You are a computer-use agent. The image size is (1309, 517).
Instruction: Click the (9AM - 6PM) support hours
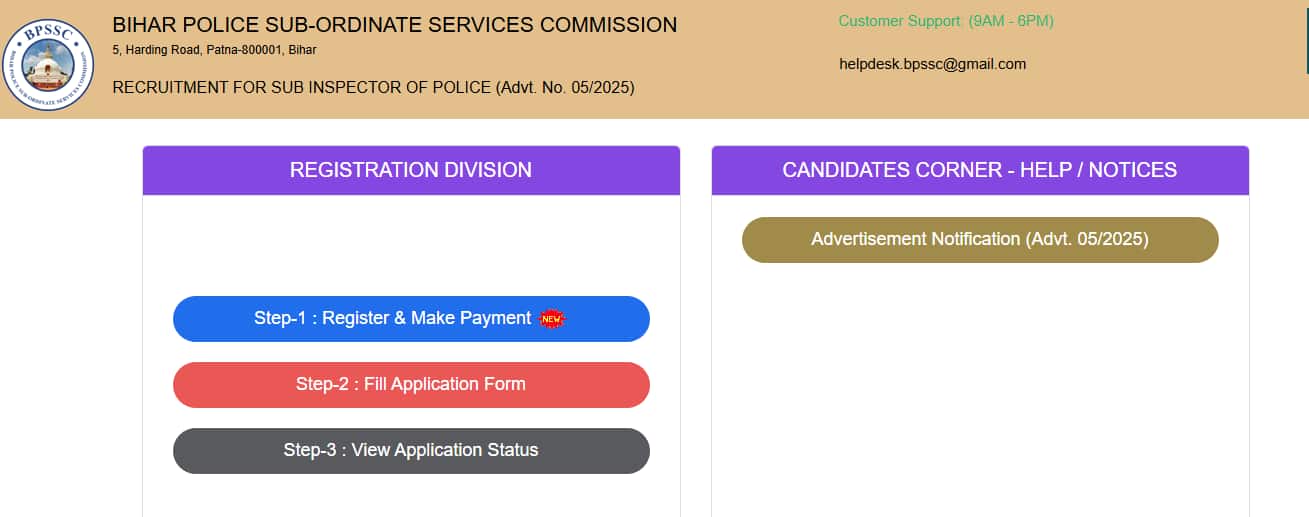click(1011, 21)
